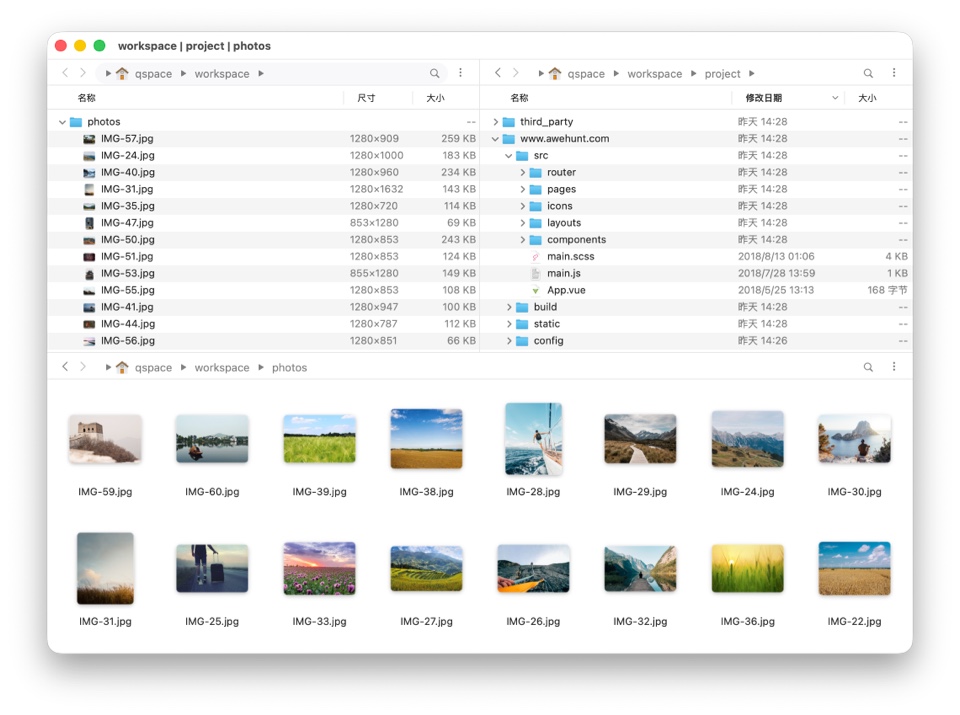Select the main.scss file
960x715 pixels.
pyautogui.click(x=570, y=257)
